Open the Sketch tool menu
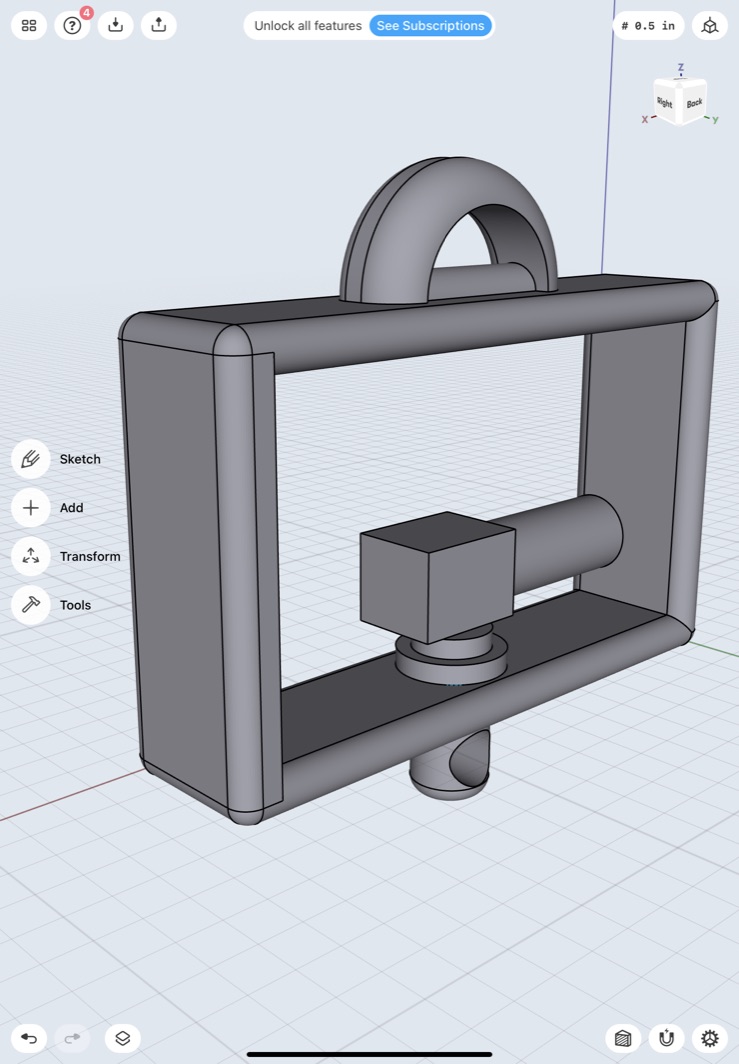This screenshot has height=1064, width=739. pos(31,459)
